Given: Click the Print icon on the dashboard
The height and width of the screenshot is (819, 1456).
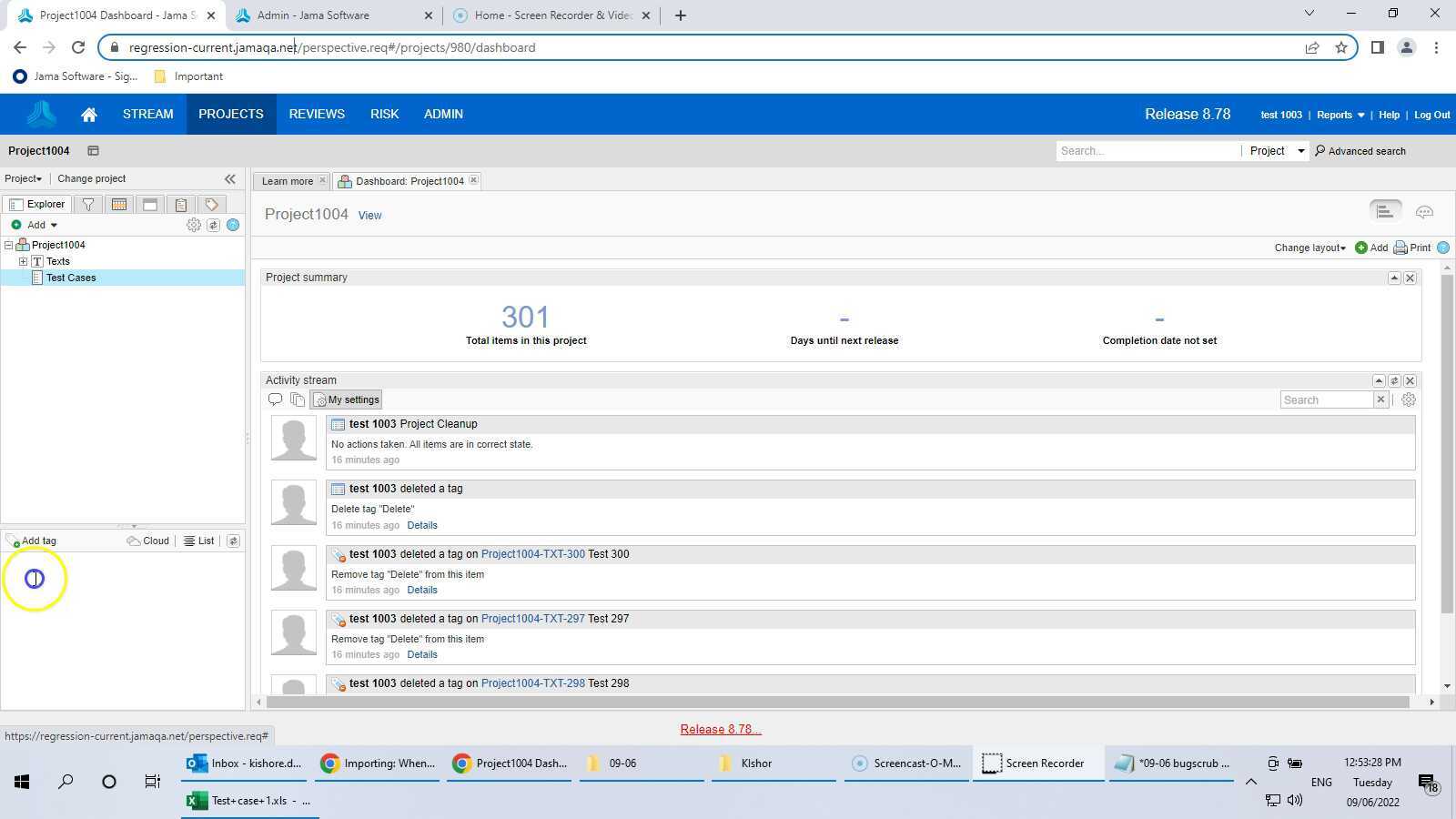Looking at the screenshot, I should coord(1400,248).
